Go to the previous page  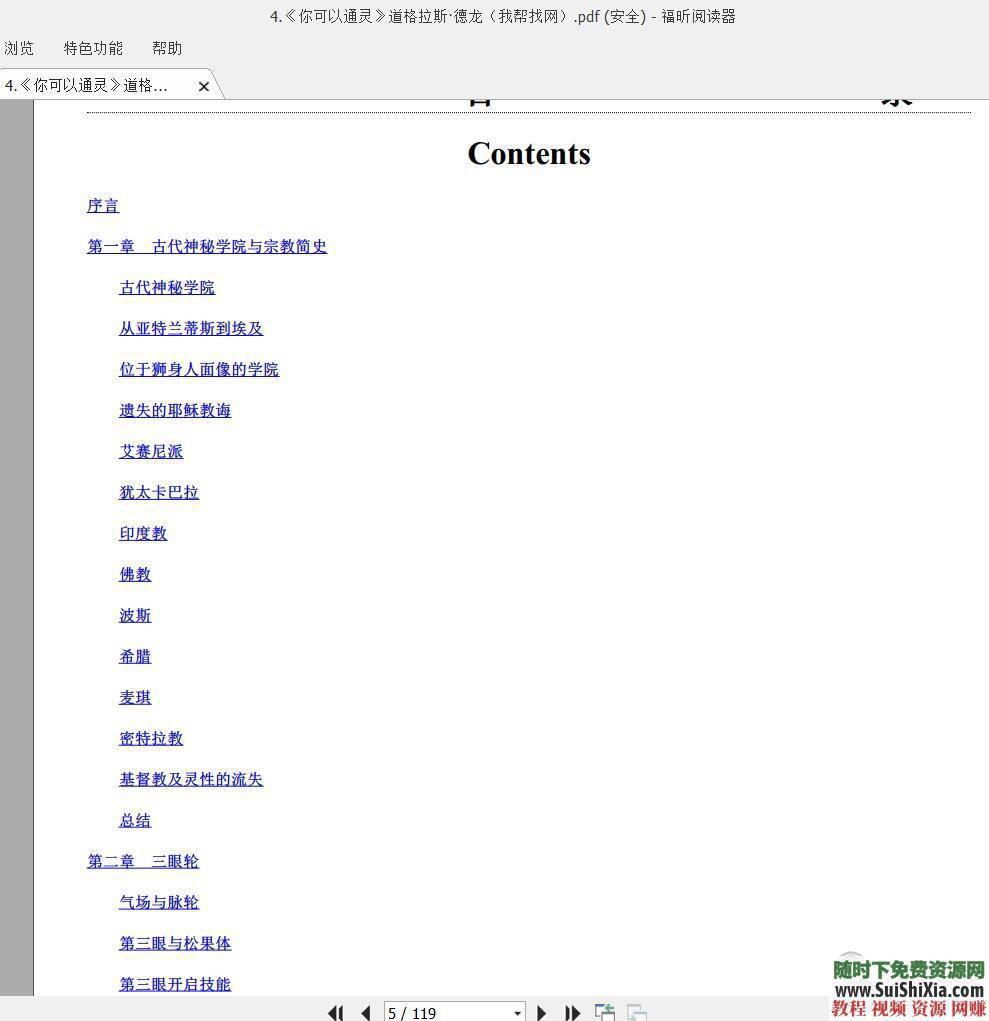coord(365,1013)
